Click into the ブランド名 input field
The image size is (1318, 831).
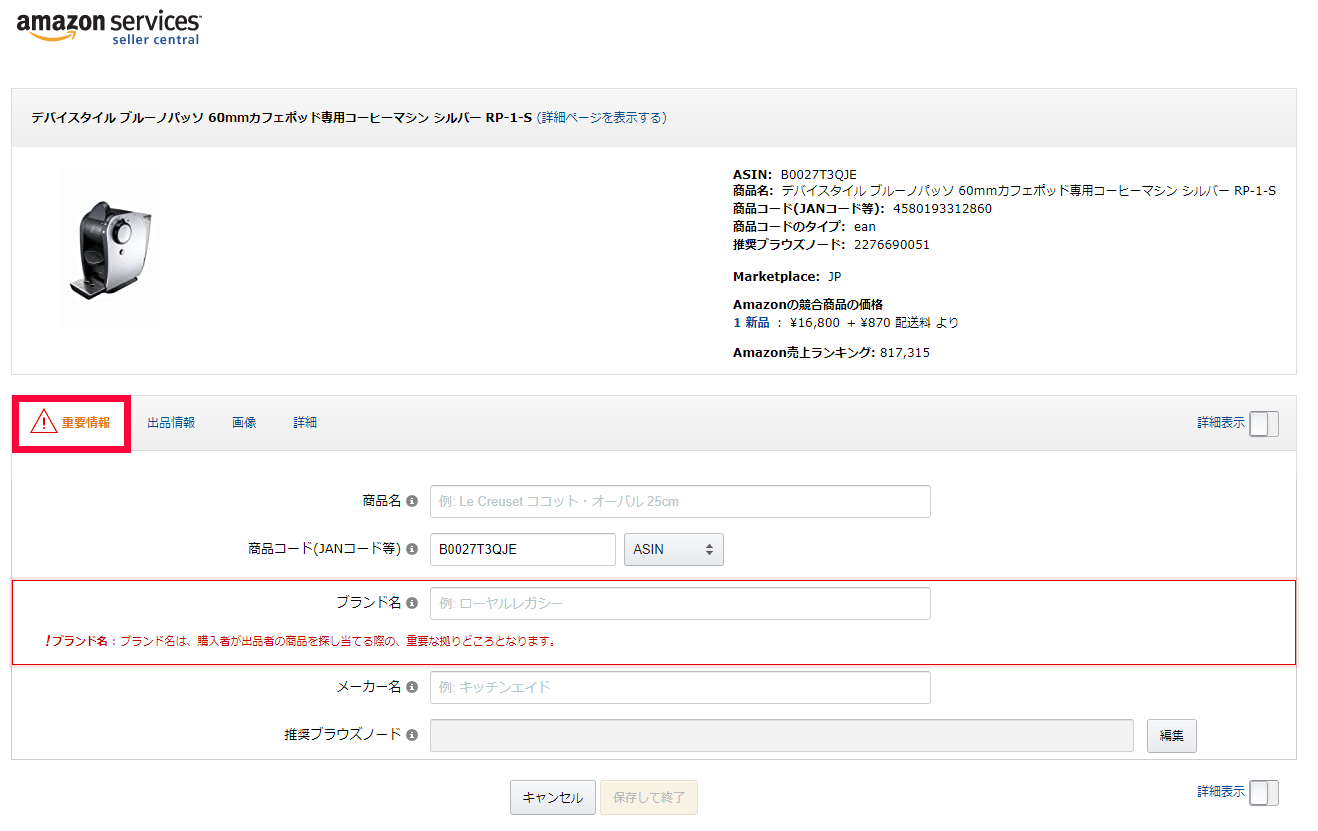click(x=680, y=603)
